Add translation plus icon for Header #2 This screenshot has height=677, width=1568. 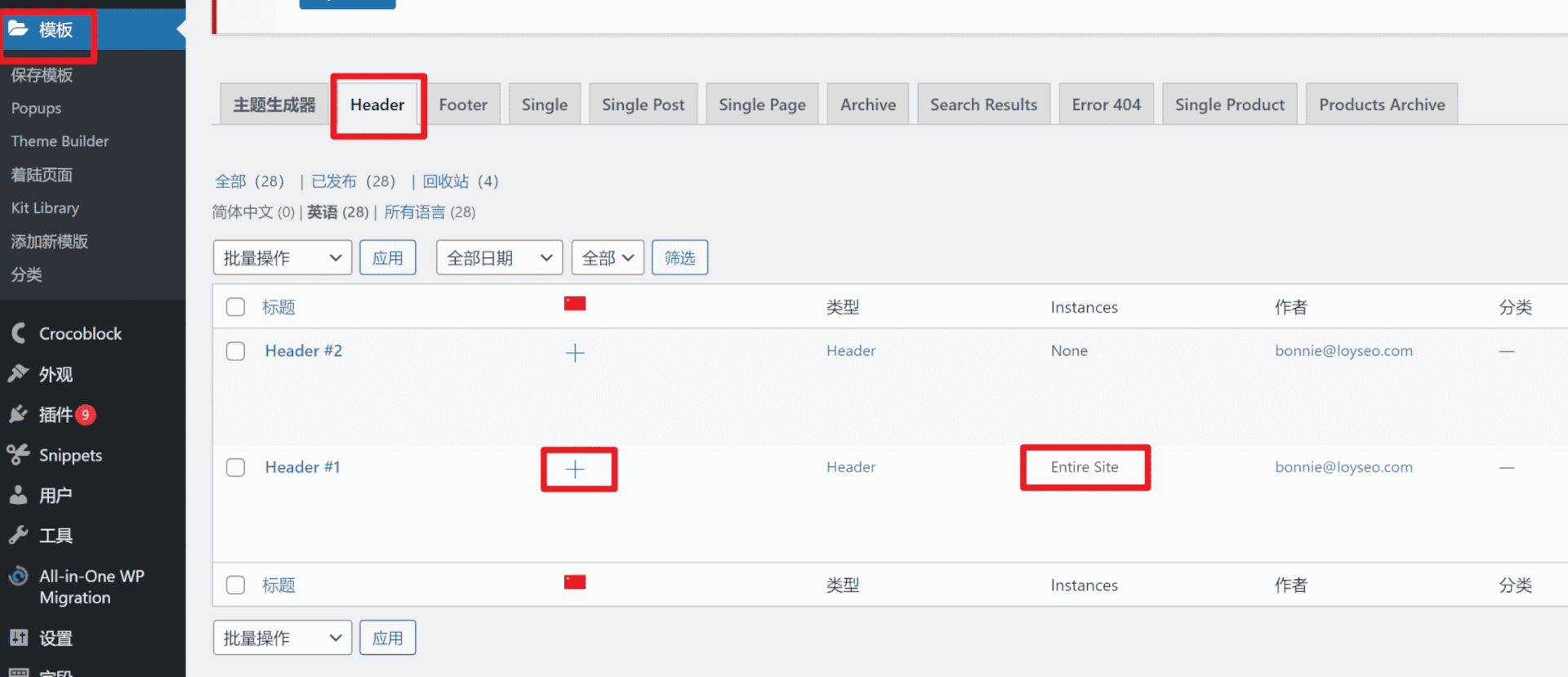pyautogui.click(x=575, y=353)
